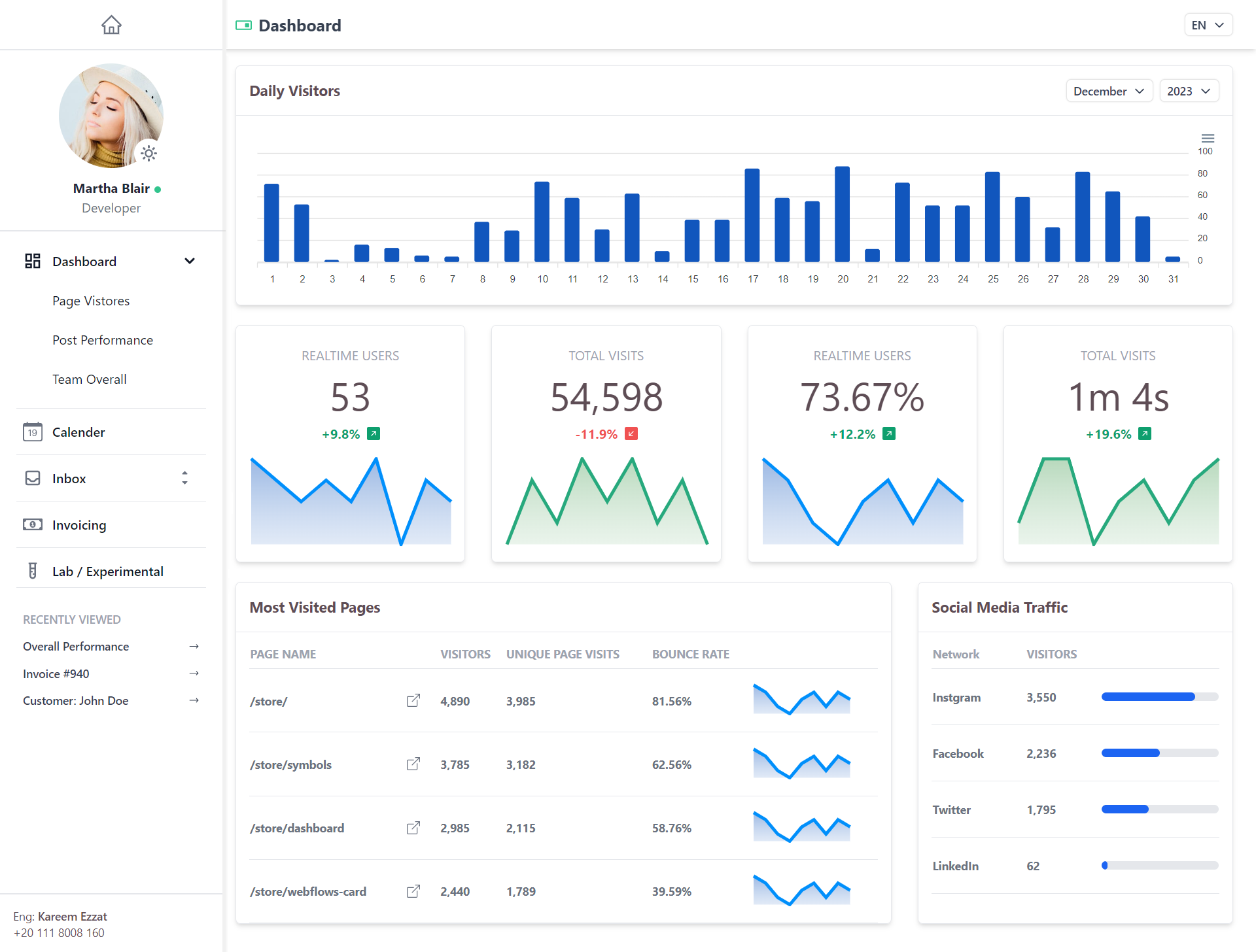Click the /store/dashboard page name
The width and height of the screenshot is (1256, 952).
(x=297, y=828)
